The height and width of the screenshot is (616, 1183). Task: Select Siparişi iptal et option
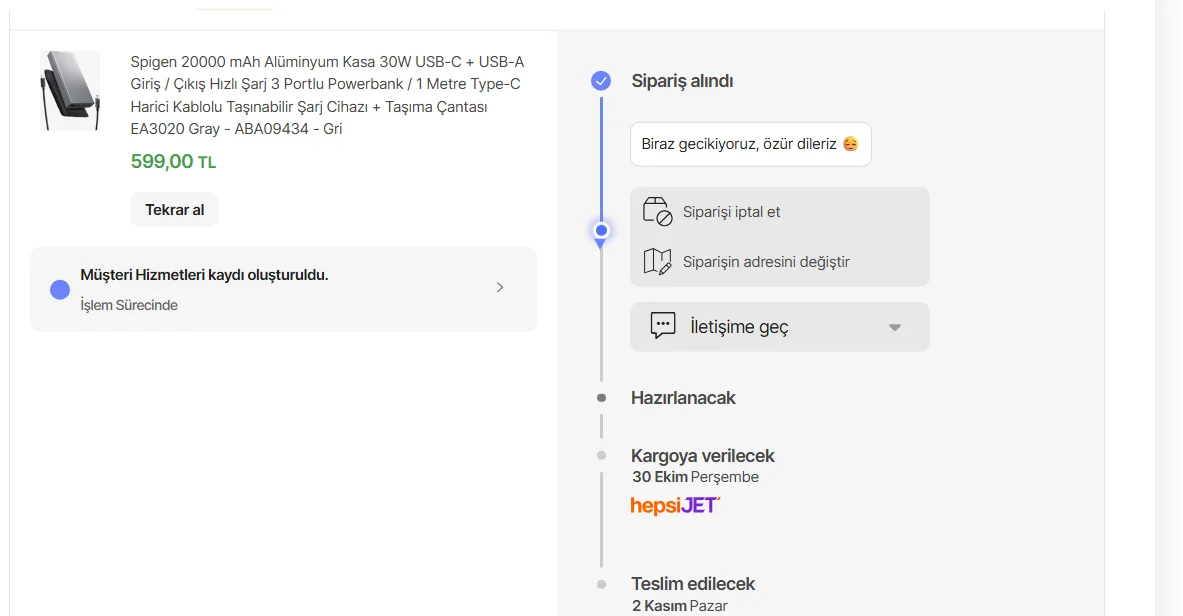tap(731, 212)
